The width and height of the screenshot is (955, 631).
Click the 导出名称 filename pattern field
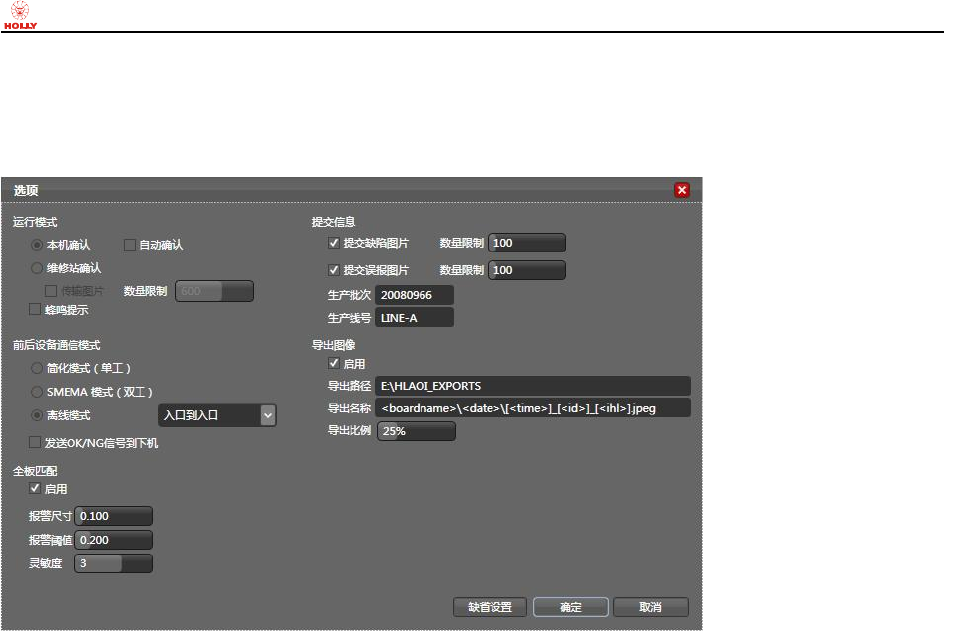point(533,408)
